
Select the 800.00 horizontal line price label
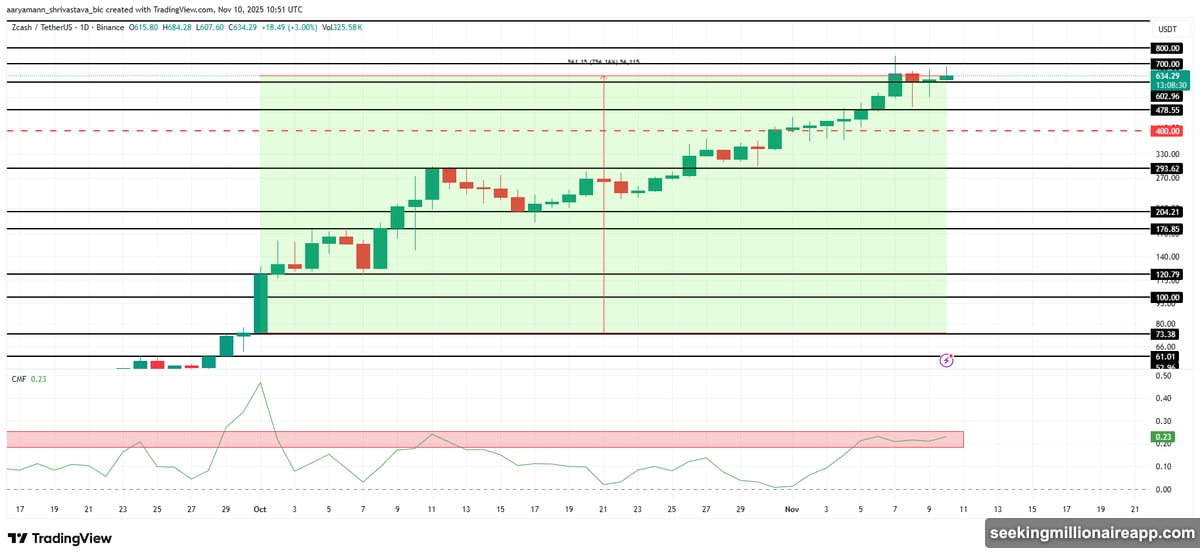click(x=1167, y=48)
